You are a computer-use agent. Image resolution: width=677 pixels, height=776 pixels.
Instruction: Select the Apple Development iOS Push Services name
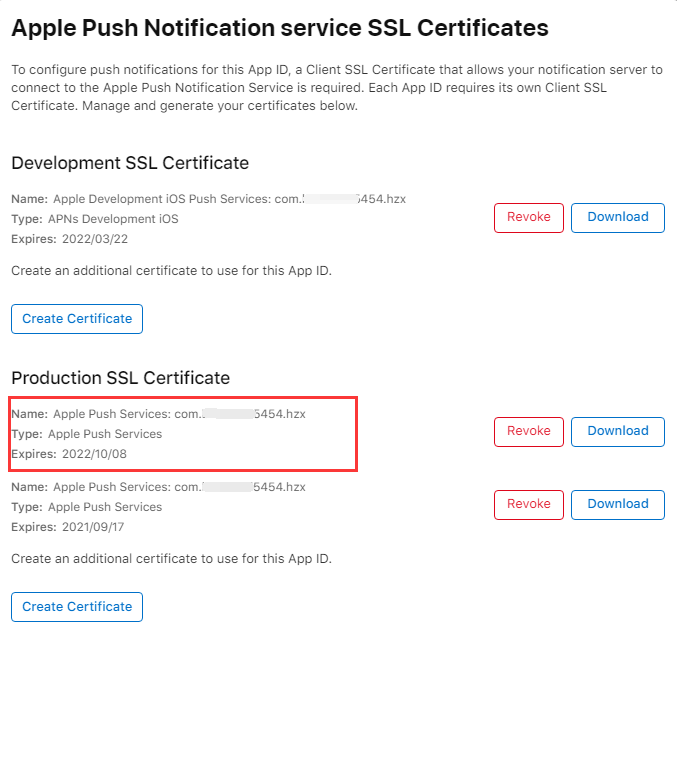tap(229, 199)
